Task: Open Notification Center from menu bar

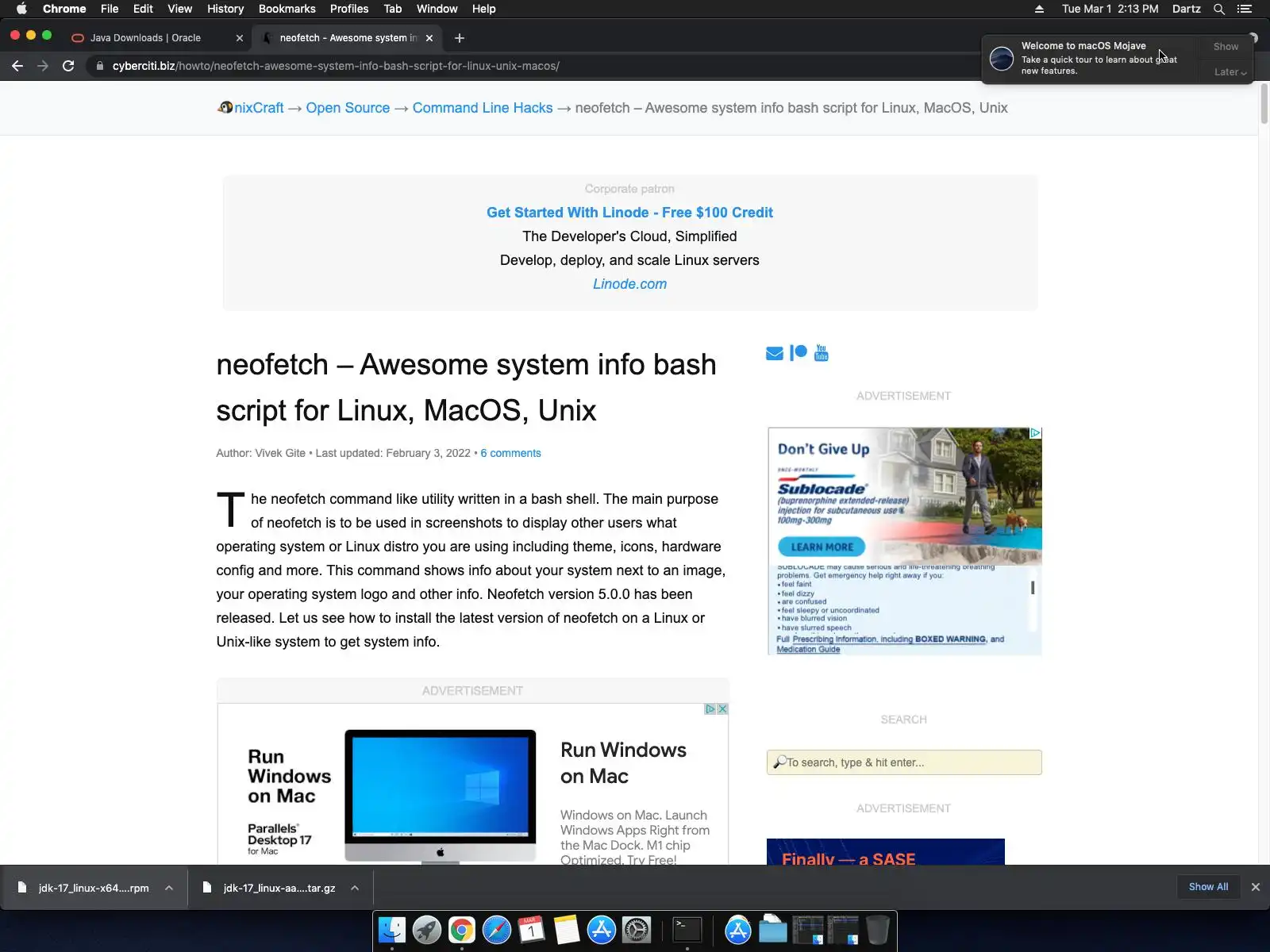Action: tap(1245, 9)
